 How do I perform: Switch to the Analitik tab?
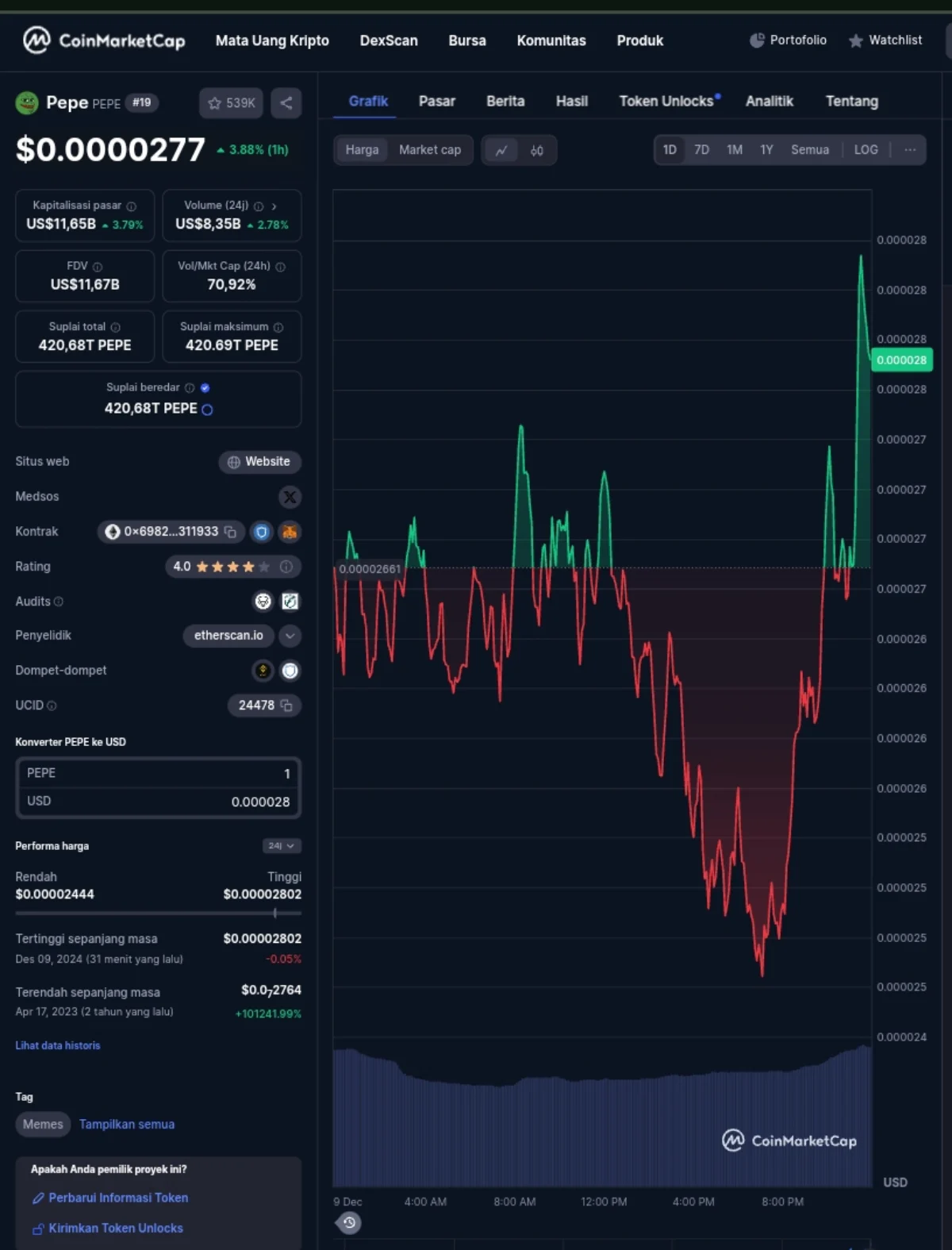click(770, 102)
